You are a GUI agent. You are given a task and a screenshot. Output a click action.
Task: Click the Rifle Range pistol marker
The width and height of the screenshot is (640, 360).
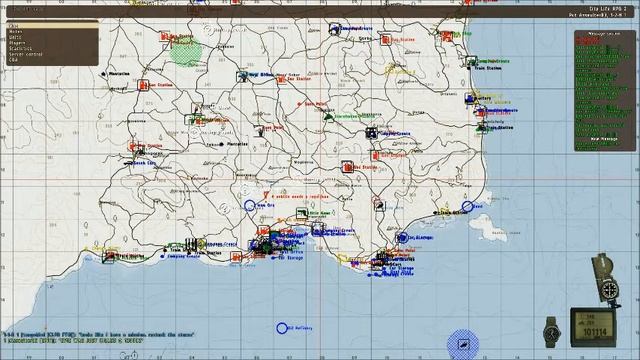302,213
